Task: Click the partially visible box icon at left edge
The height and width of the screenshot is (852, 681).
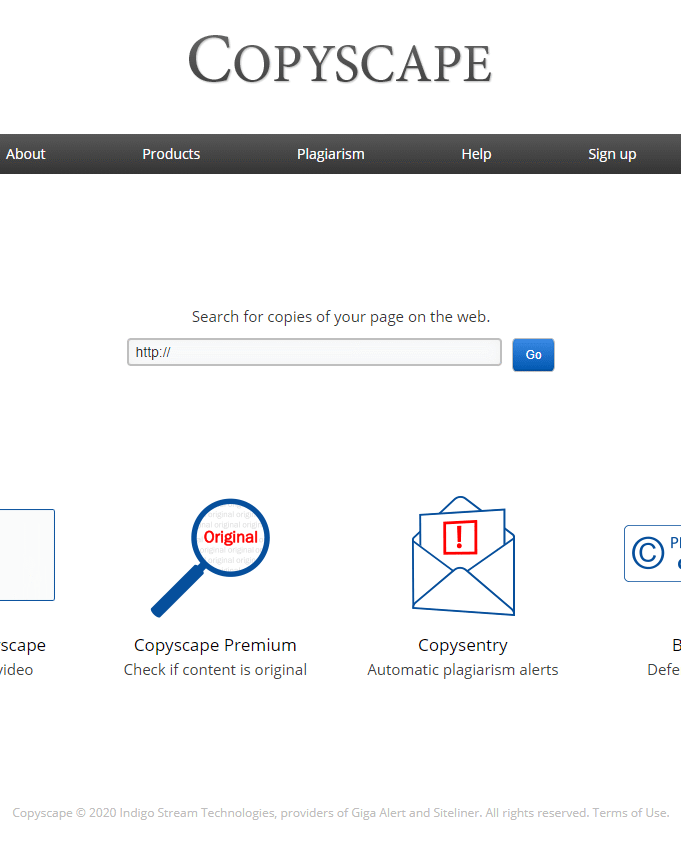Action: [27, 555]
